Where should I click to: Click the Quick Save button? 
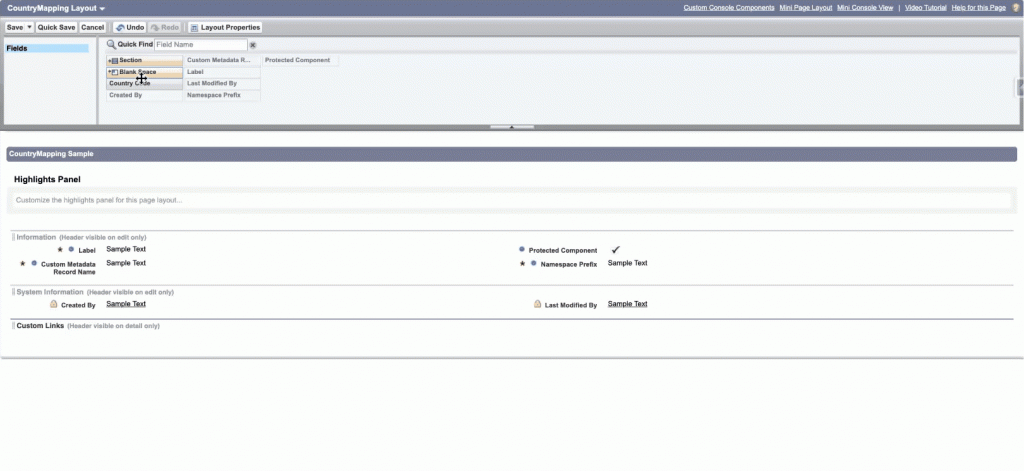pyautogui.click(x=56, y=28)
